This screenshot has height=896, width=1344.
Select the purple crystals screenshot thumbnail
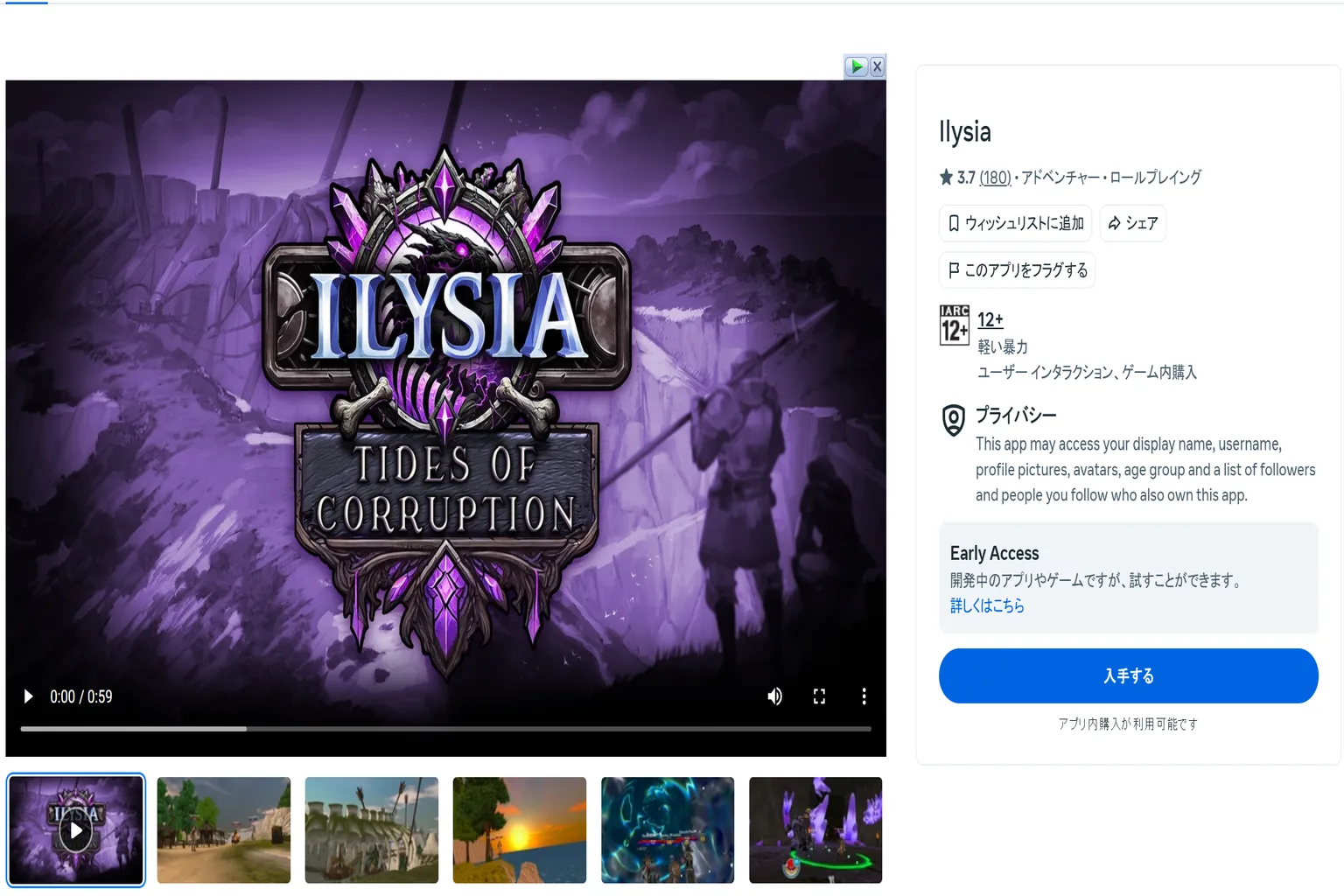coord(815,830)
